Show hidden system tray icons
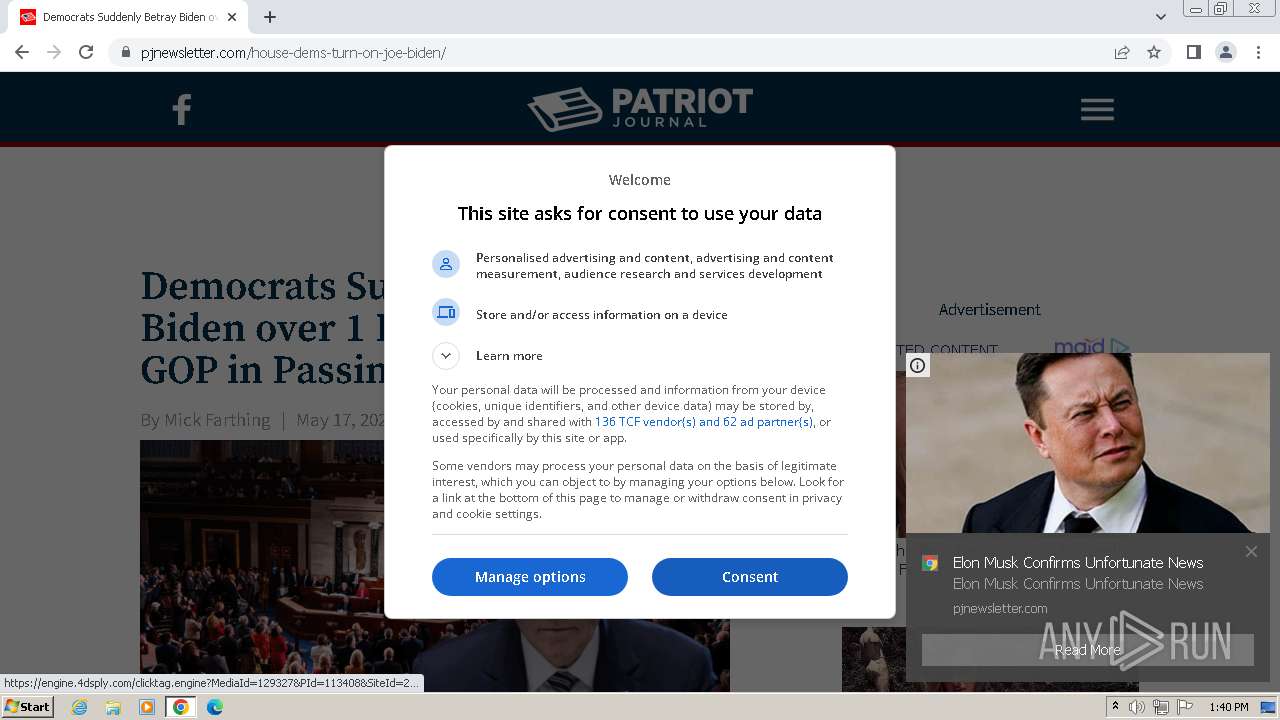Screen dimensions: 1280x720 (x=1116, y=707)
